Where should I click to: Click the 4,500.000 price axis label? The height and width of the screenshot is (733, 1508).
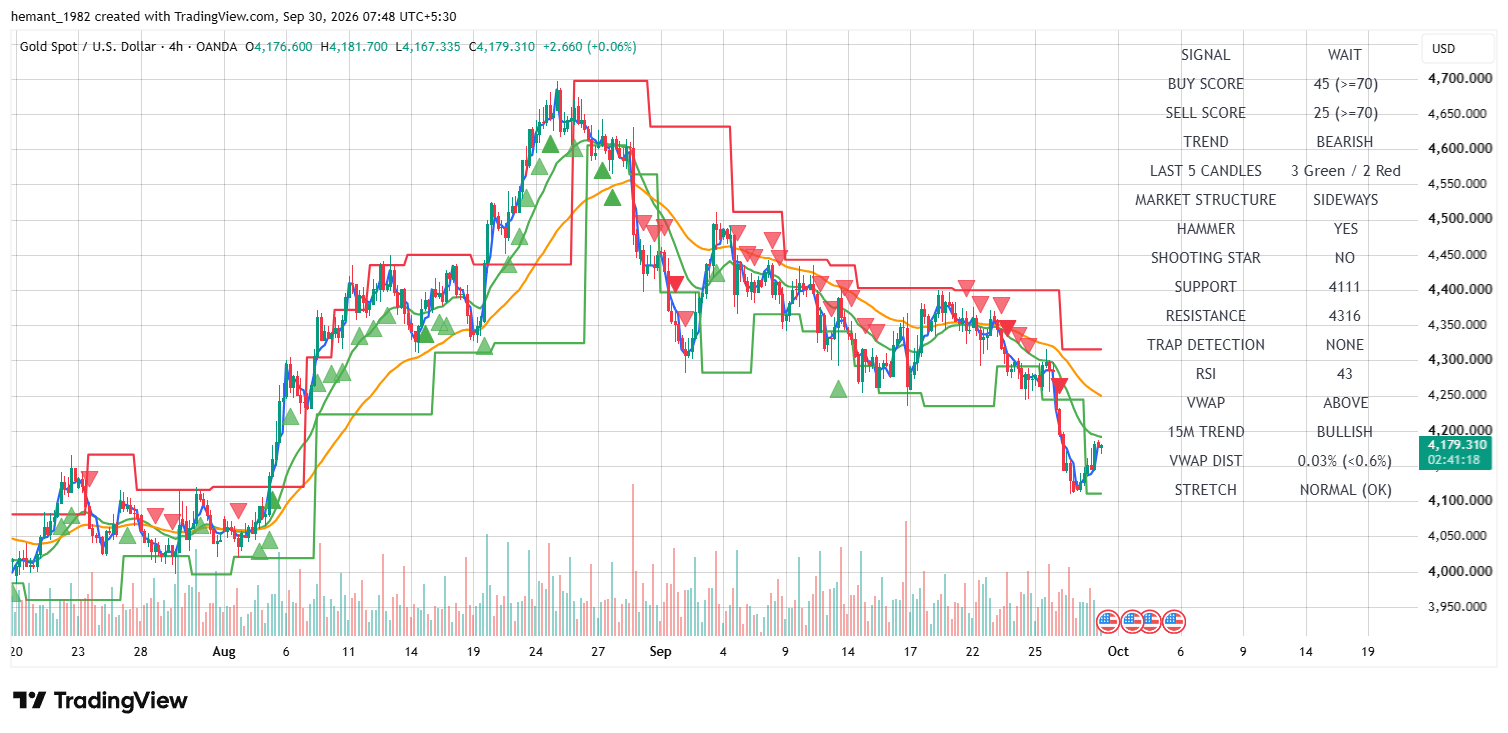[1460, 219]
